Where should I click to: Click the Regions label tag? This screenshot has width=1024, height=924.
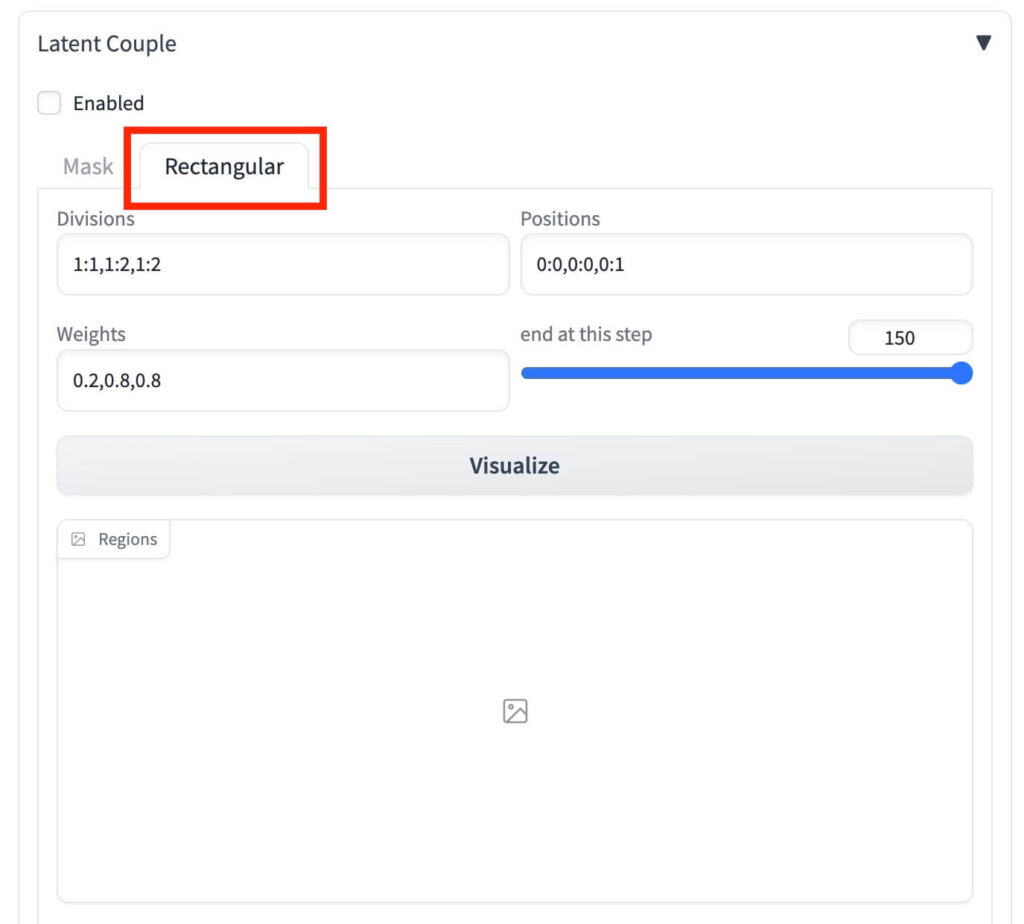tap(127, 539)
